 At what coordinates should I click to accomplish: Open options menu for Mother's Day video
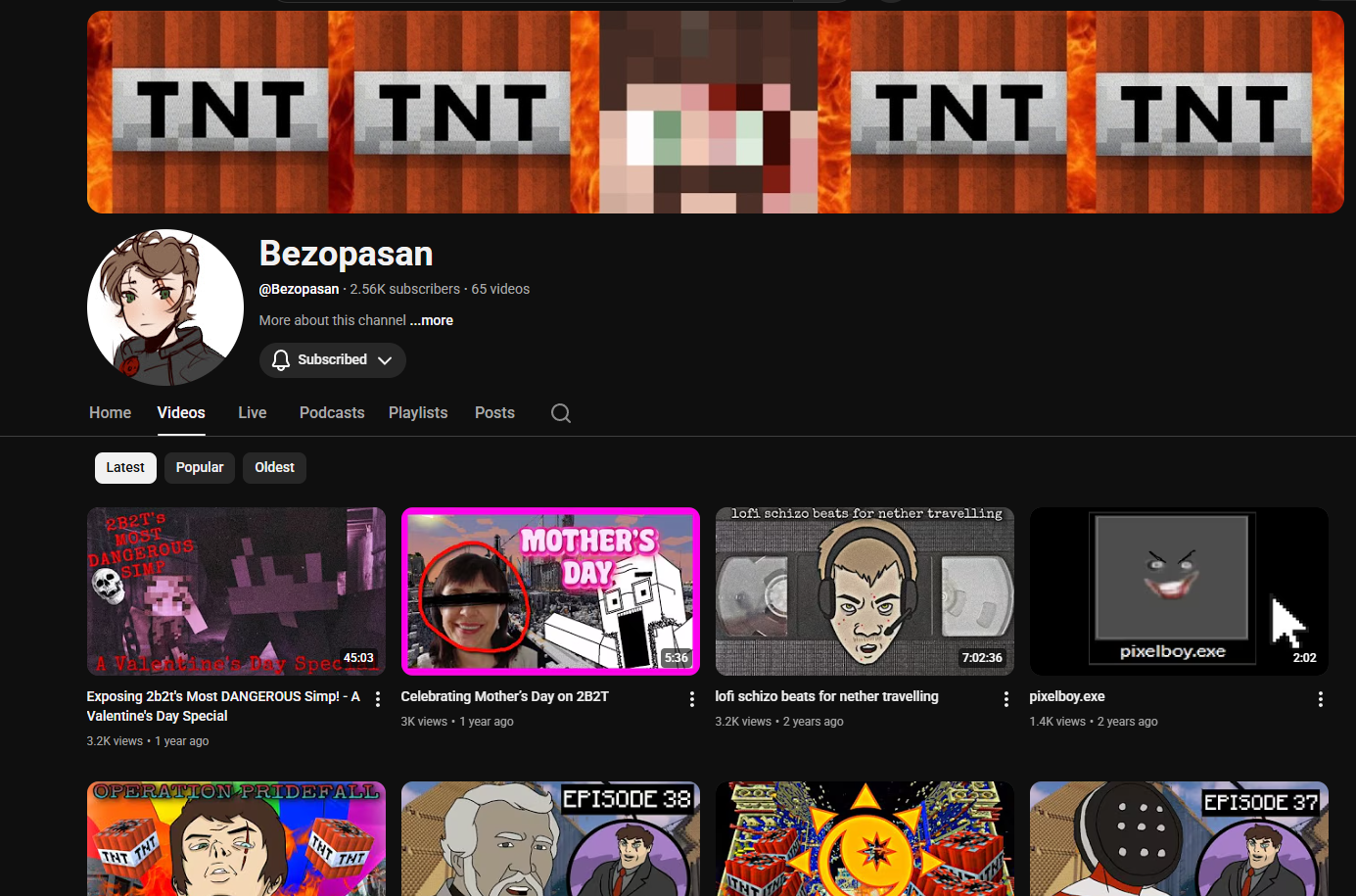pyautogui.click(x=692, y=699)
